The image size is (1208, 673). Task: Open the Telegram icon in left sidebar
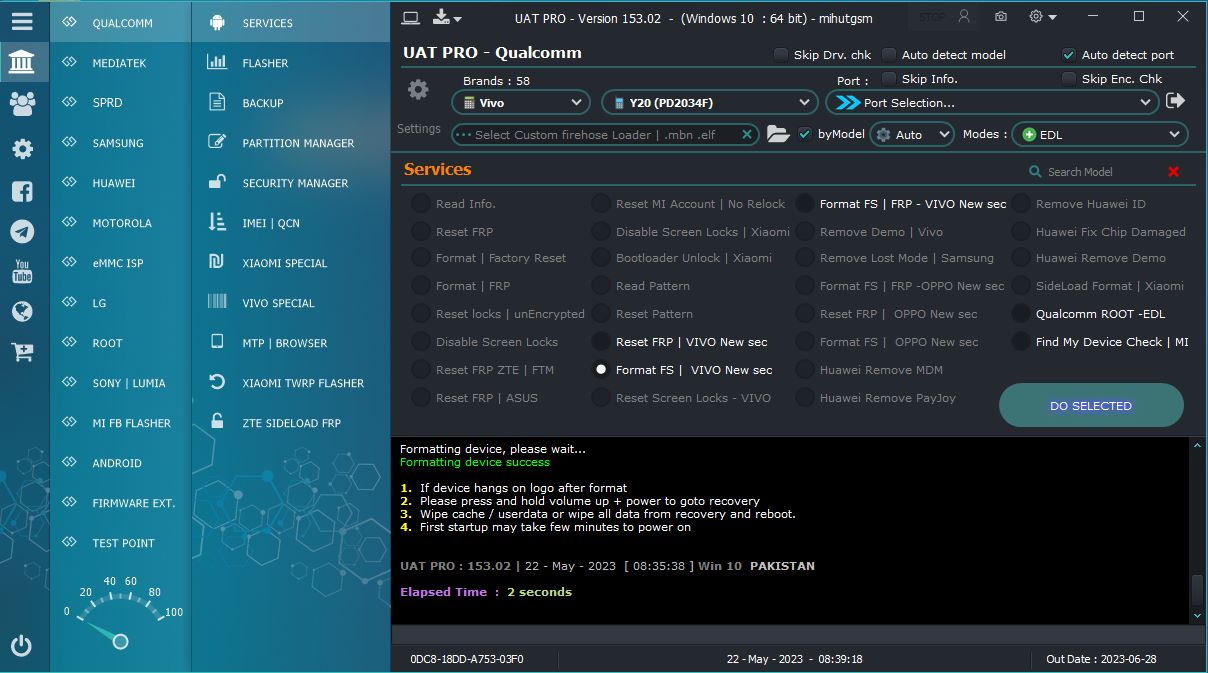pos(22,231)
